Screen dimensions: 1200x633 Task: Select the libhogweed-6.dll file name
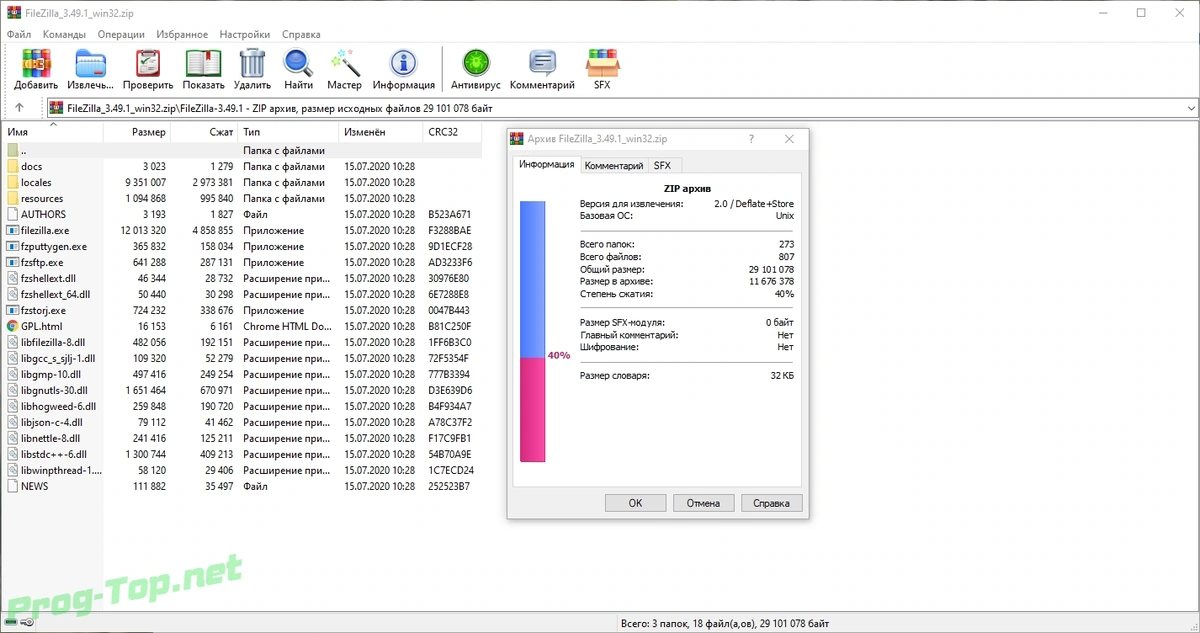(58, 406)
